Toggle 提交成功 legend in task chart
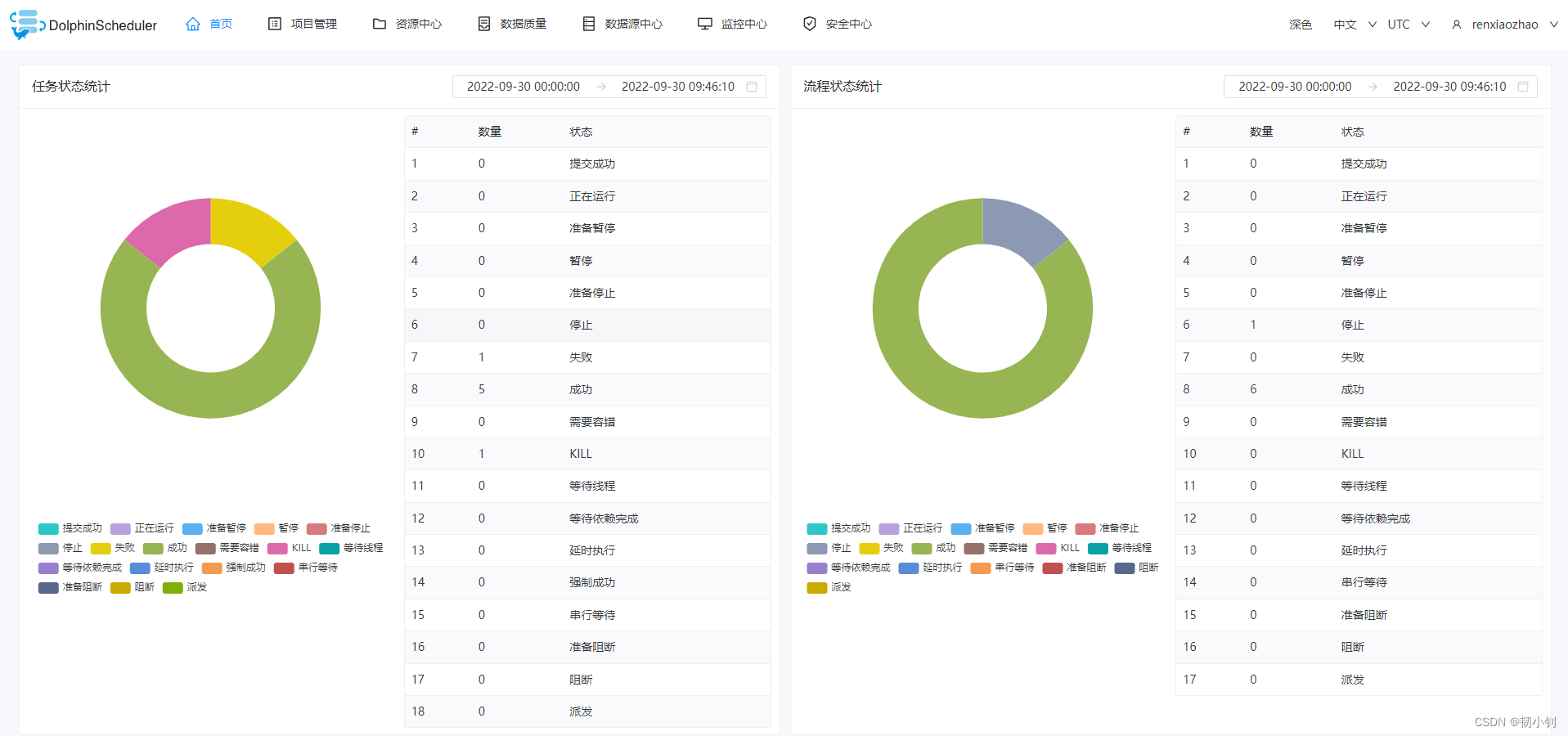This screenshot has width=1568, height=736. coord(70,528)
